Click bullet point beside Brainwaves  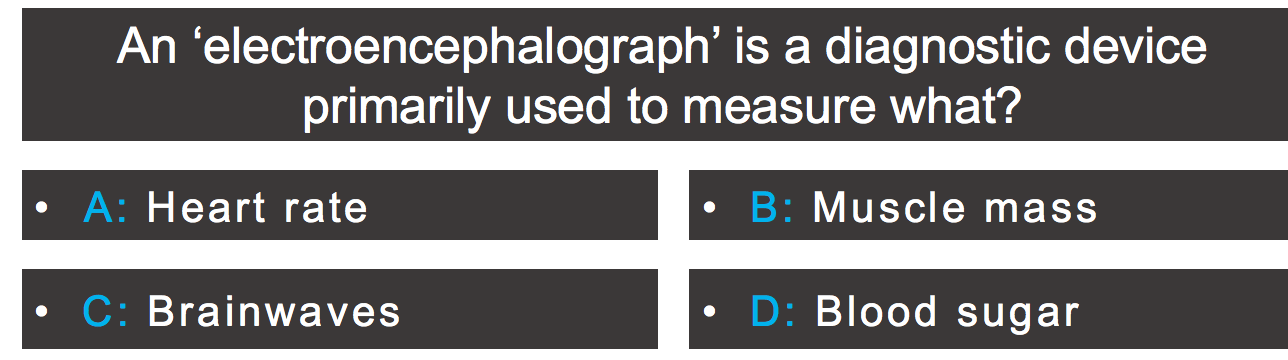pyautogui.click(x=41, y=312)
